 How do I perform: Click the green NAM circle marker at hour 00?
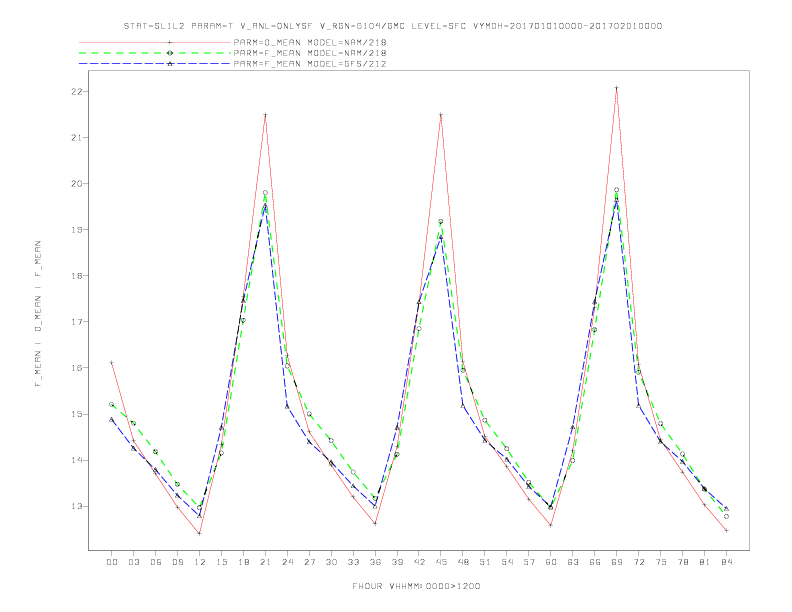point(112,404)
